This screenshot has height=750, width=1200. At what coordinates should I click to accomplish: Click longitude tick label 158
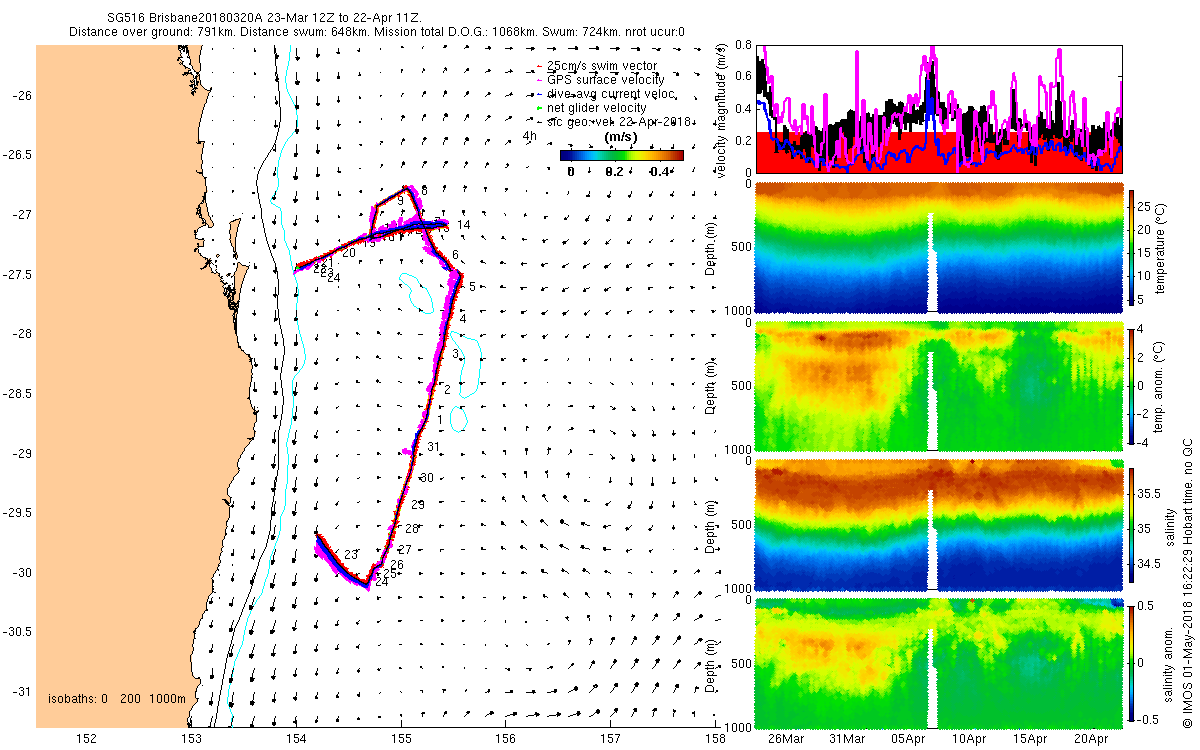[715, 738]
